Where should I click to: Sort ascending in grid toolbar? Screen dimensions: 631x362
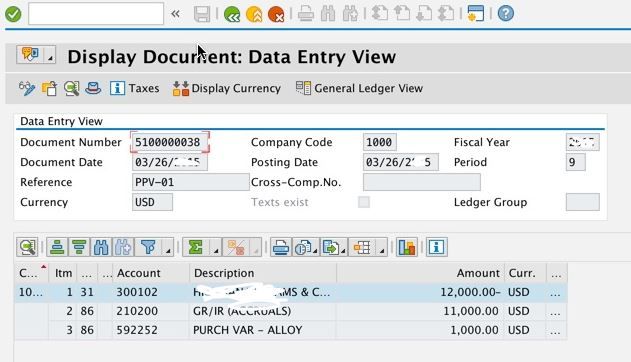click(x=57, y=247)
